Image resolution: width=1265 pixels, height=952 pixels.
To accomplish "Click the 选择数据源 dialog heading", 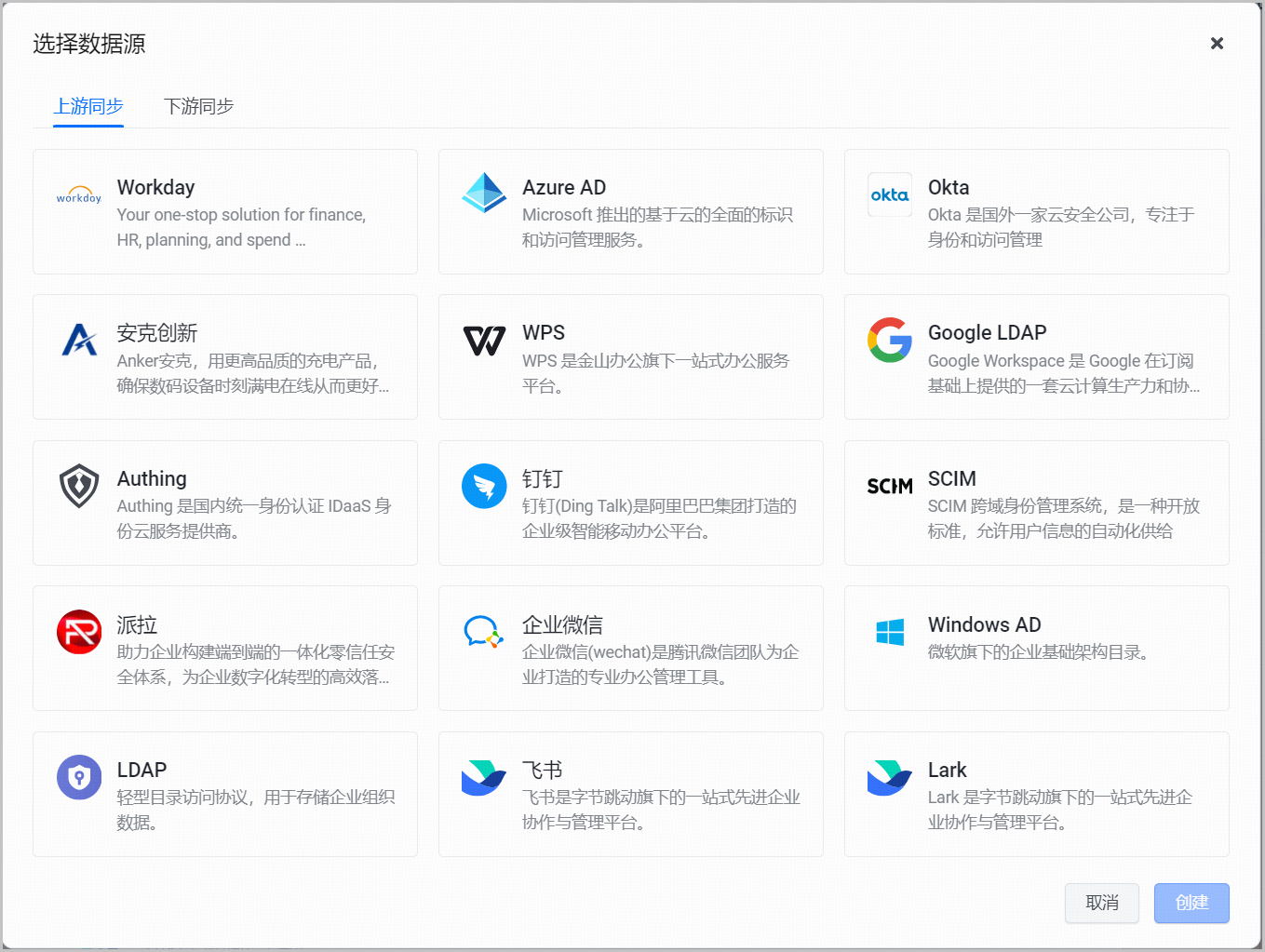I will (x=89, y=44).
